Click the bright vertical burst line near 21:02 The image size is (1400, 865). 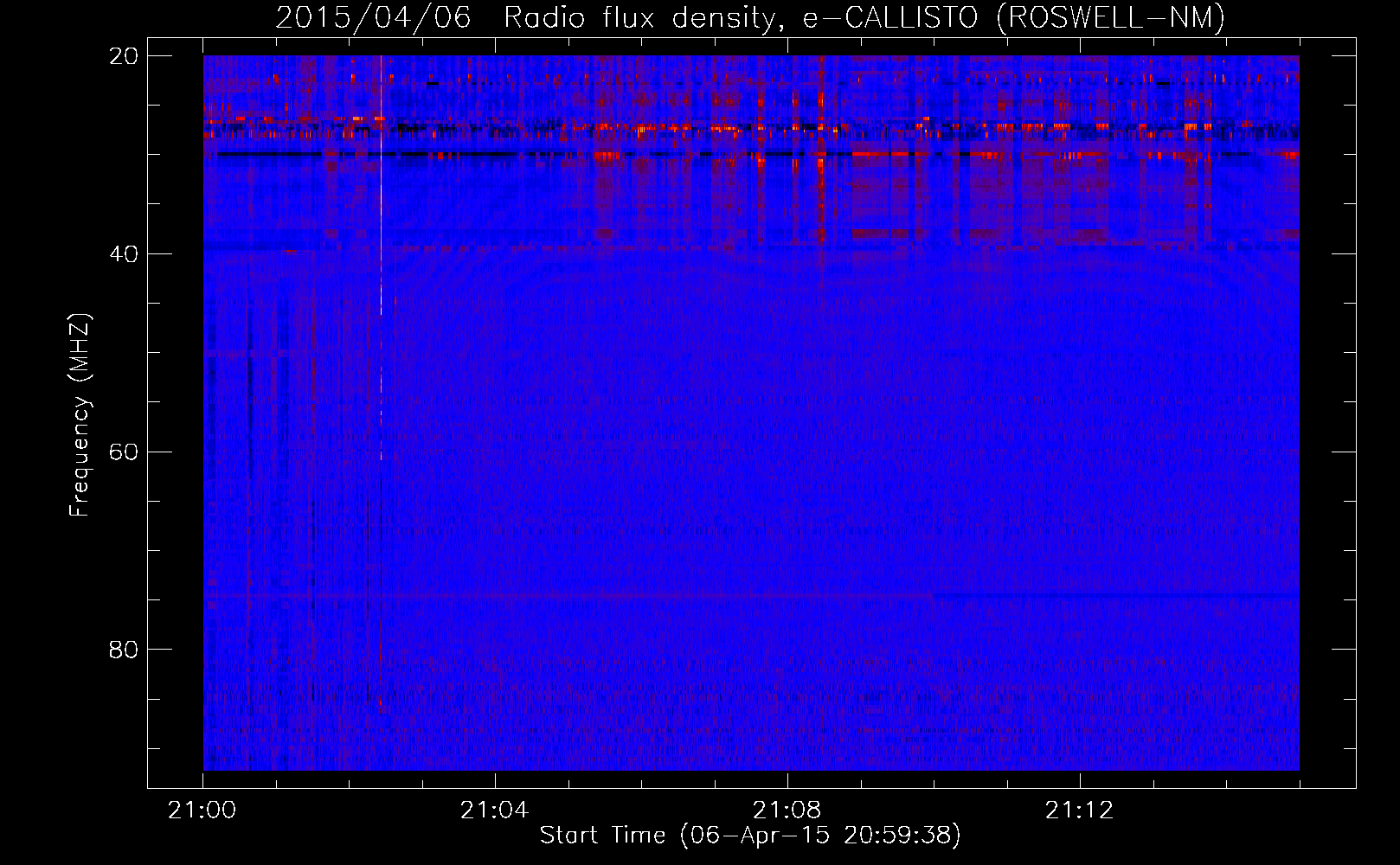[381, 259]
